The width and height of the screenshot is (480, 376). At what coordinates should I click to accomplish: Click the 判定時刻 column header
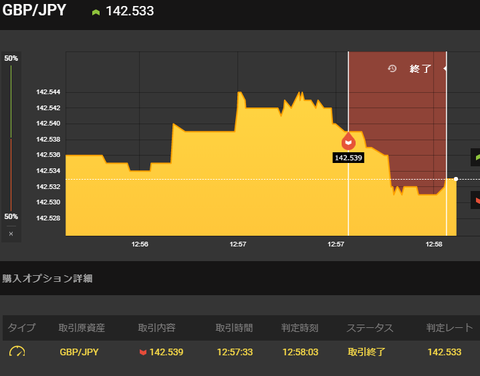pos(300,328)
